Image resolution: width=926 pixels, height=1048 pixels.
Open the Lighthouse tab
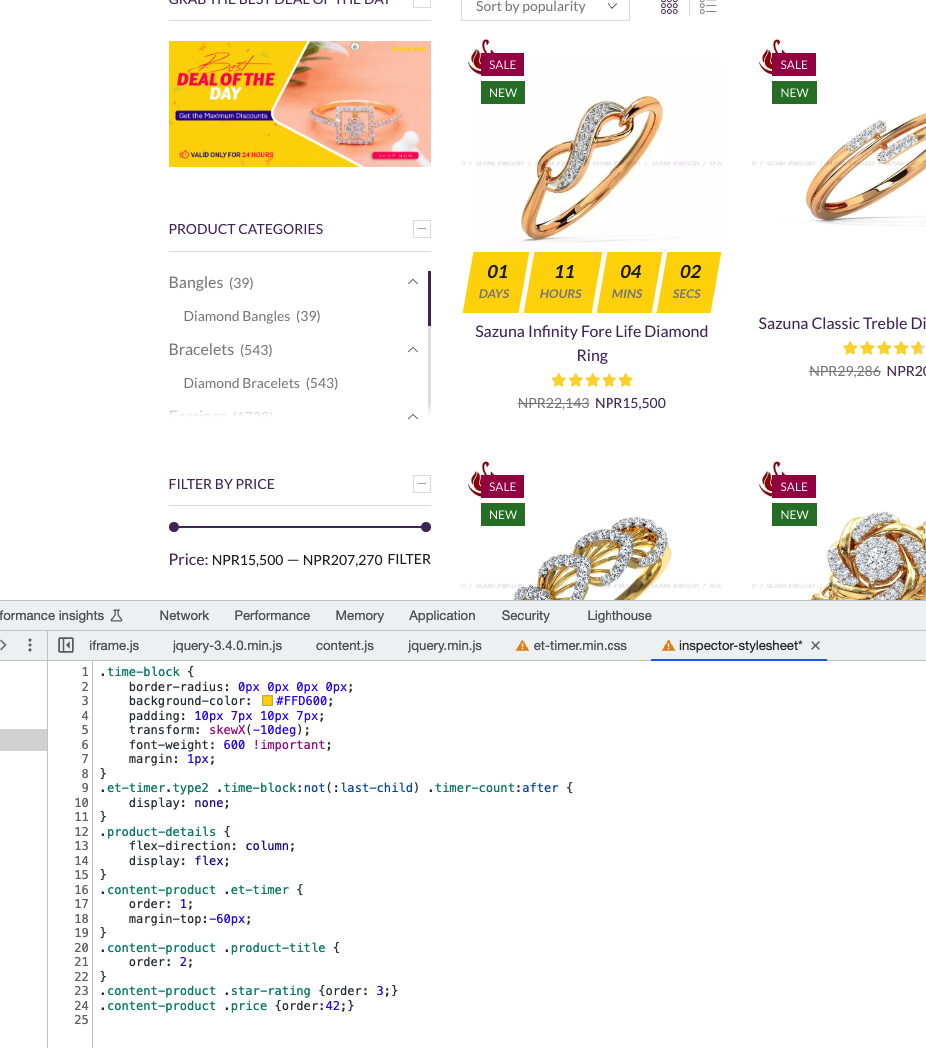[619, 616]
